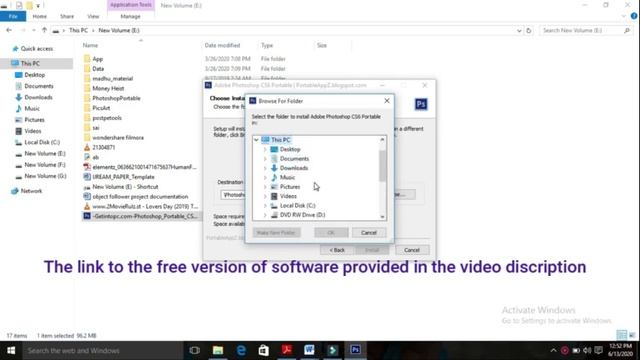The width and height of the screenshot is (640, 360).
Task: Expand Downloads in Browse For Folder tree
Action: point(265,168)
